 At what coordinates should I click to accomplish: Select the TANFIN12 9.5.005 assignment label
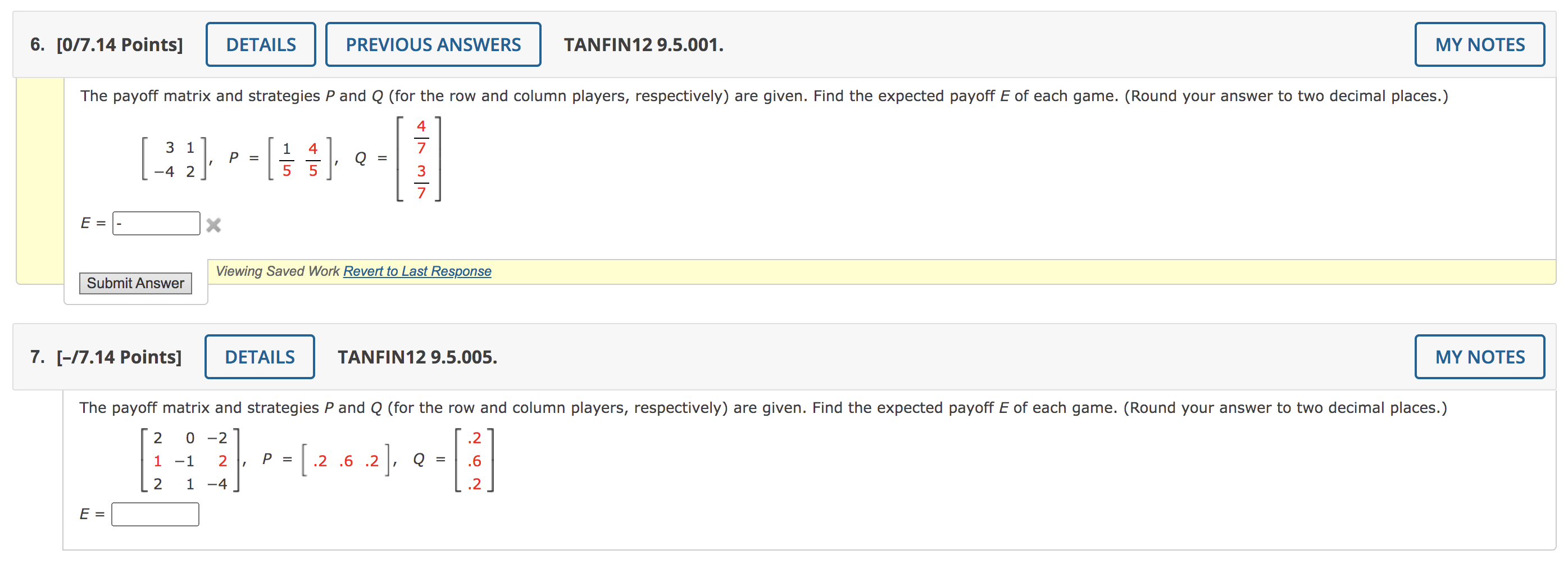[x=417, y=356]
